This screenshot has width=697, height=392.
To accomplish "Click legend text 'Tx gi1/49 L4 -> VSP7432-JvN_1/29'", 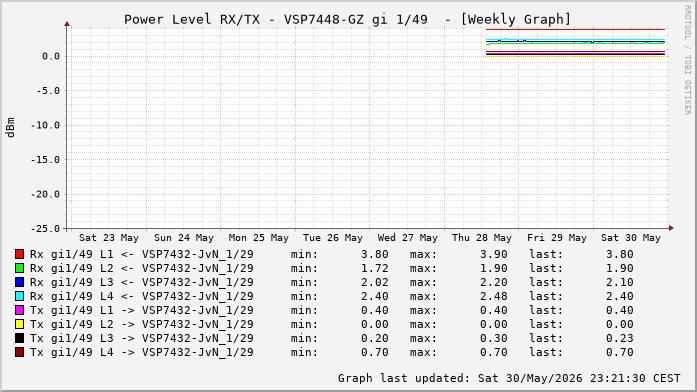I will (x=142, y=352).
